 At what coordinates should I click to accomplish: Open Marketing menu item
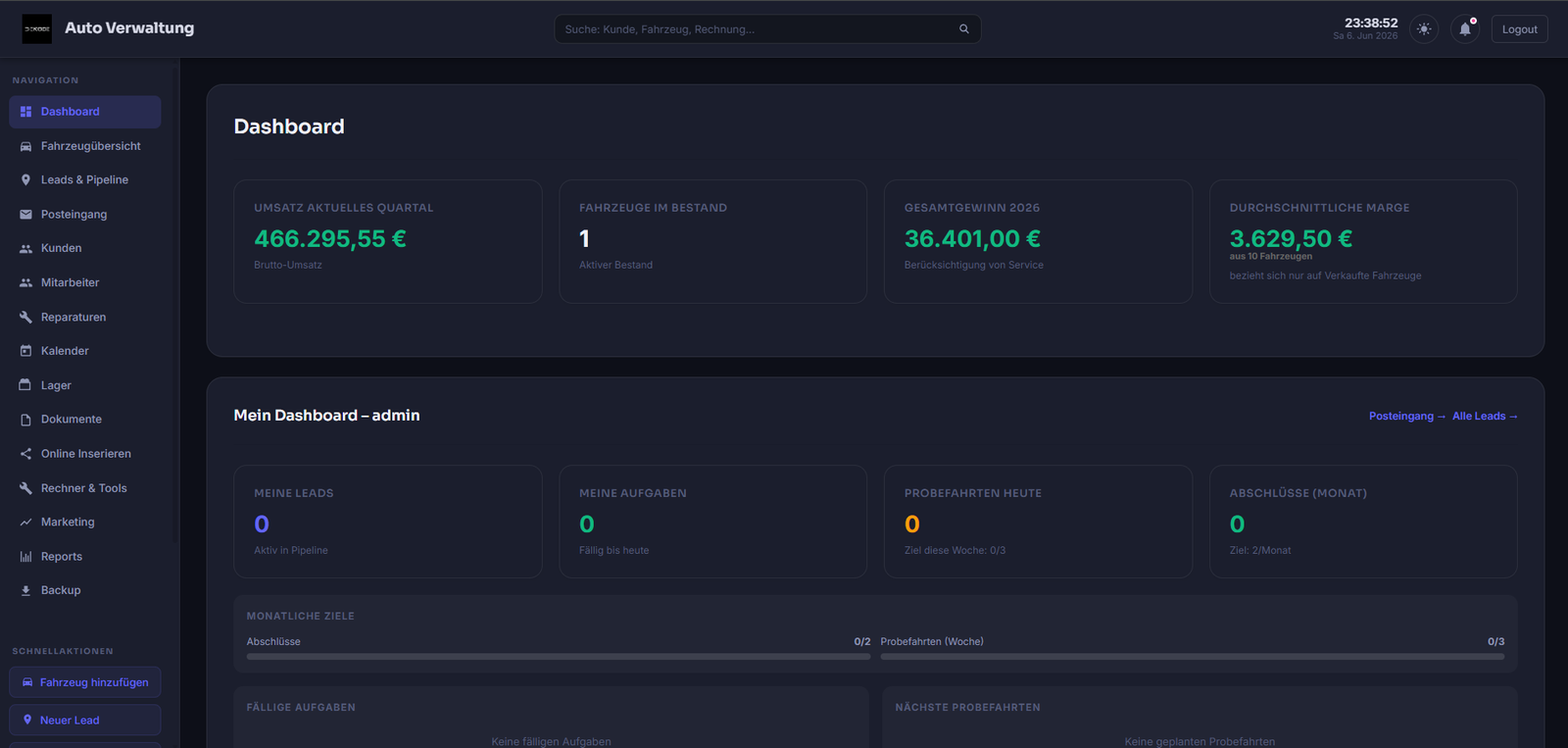click(x=85, y=523)
